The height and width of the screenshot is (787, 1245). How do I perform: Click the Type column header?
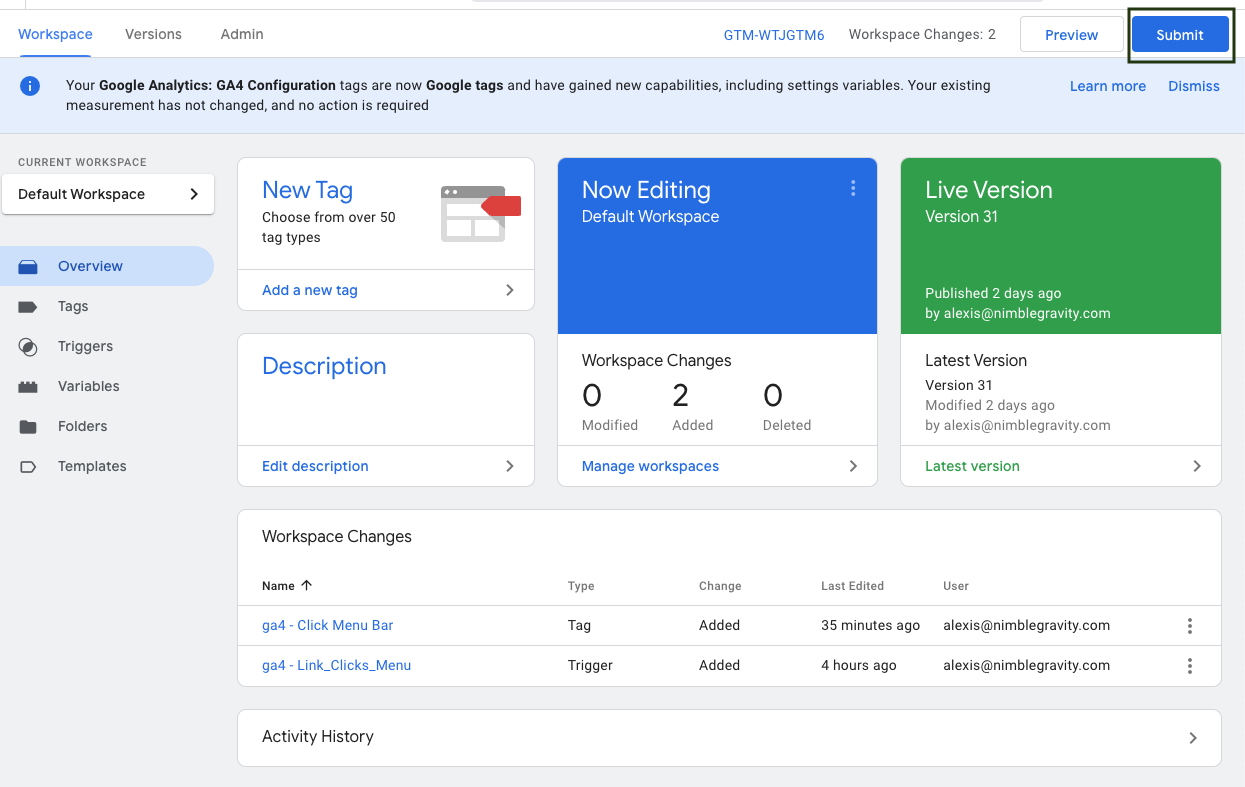[x=581, y=586]
